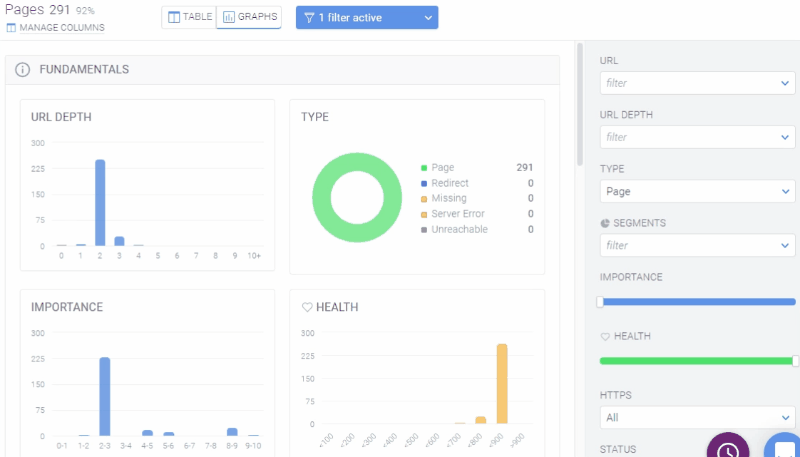Click the funnel filter icon

pyautogui.click(x=309, y=18)
